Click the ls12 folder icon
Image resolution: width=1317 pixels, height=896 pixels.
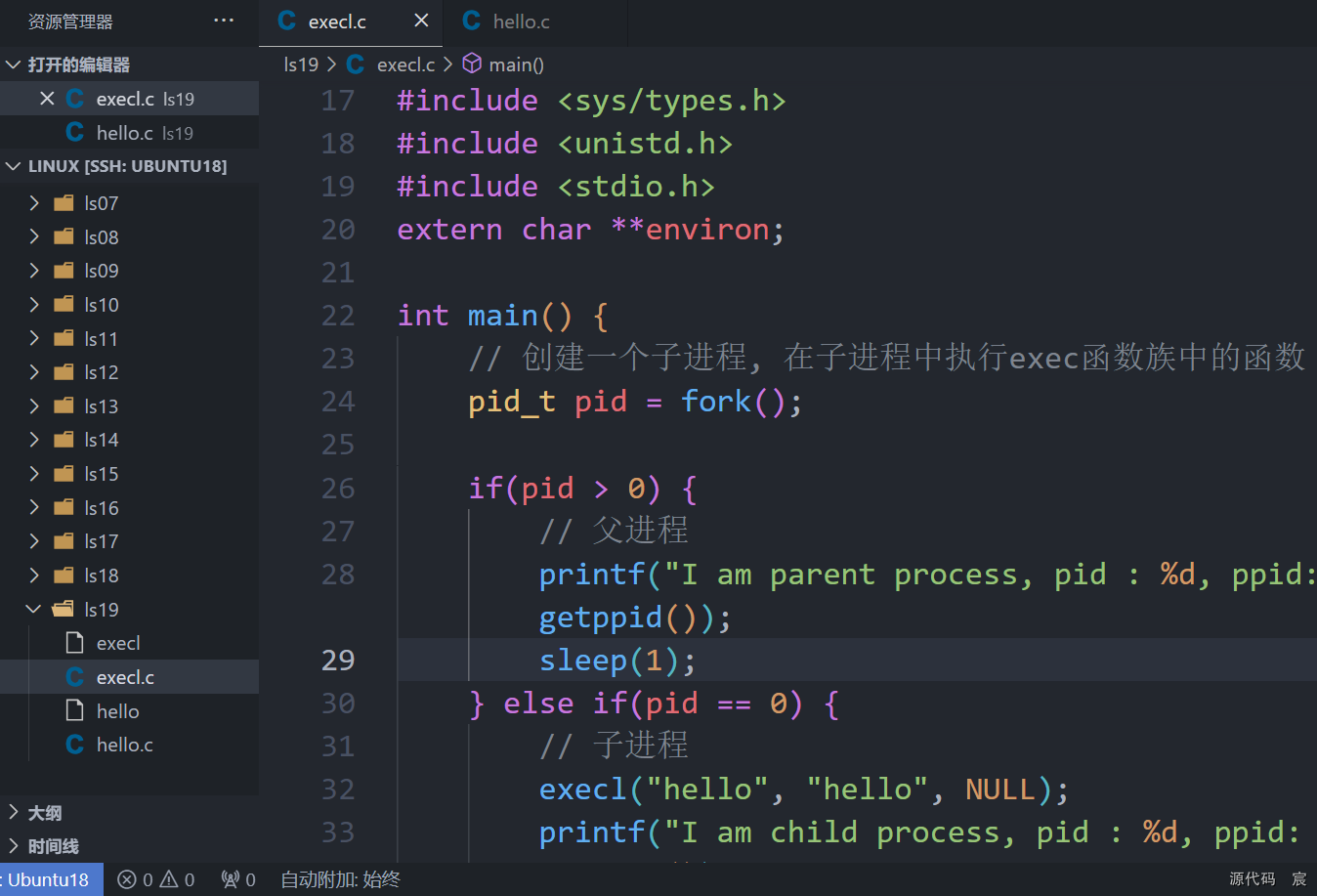tap(64, 372)
